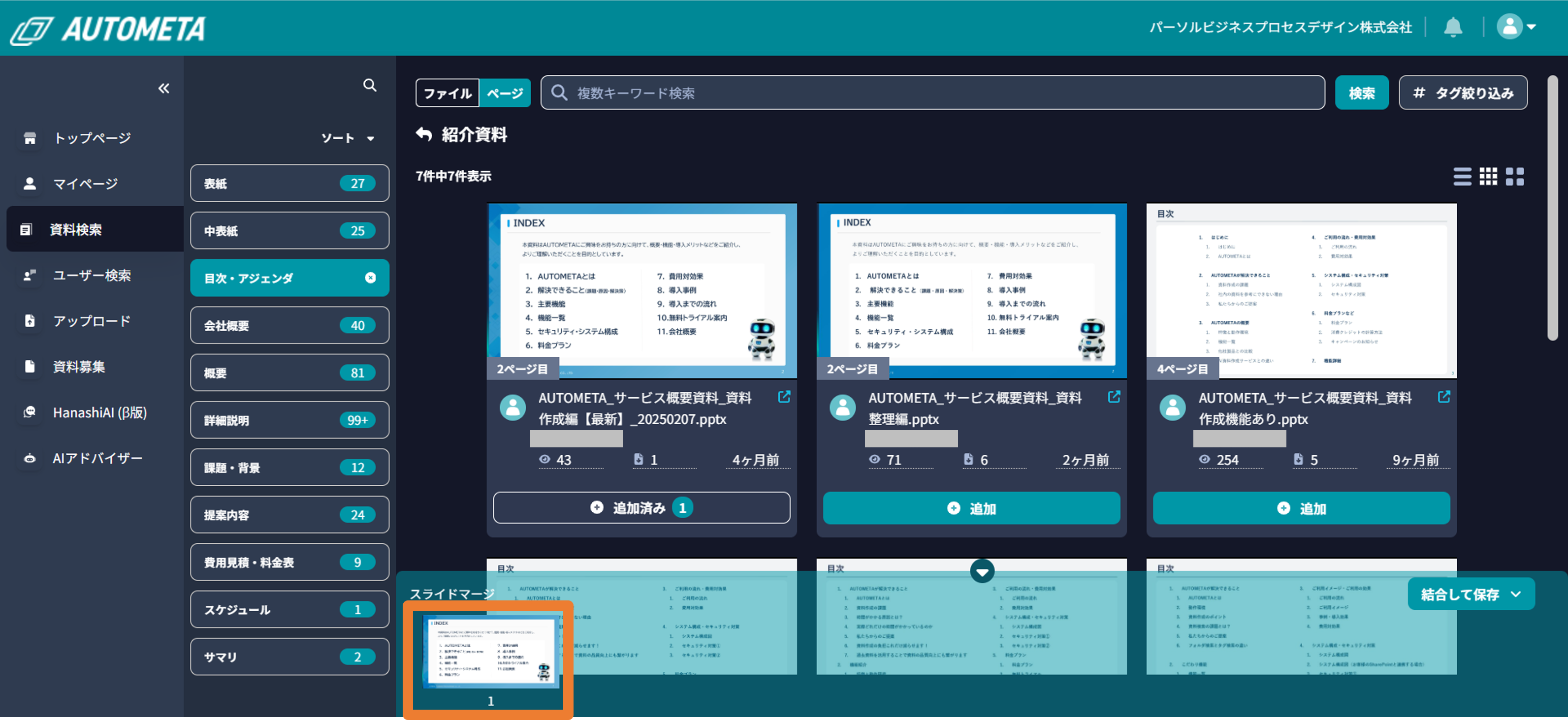Open # タグ絞り込み
The width and height of the screenshot is (1568, 720).
point(1463,93)
